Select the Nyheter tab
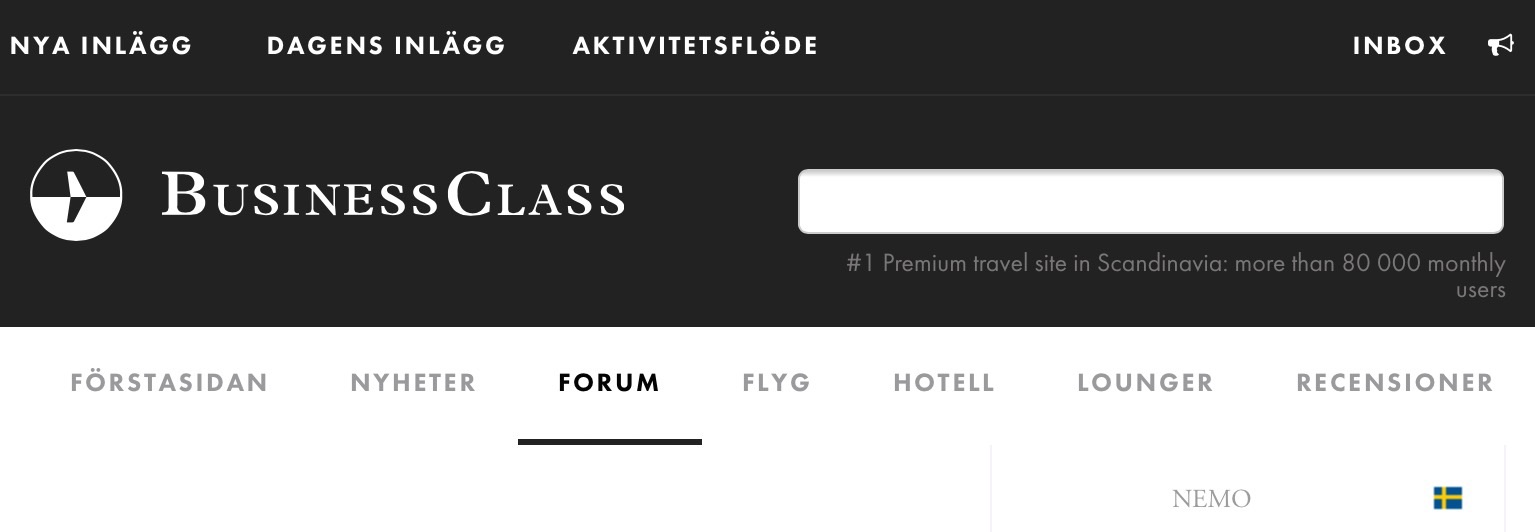1535x532 pixels. tap(413, 383)
